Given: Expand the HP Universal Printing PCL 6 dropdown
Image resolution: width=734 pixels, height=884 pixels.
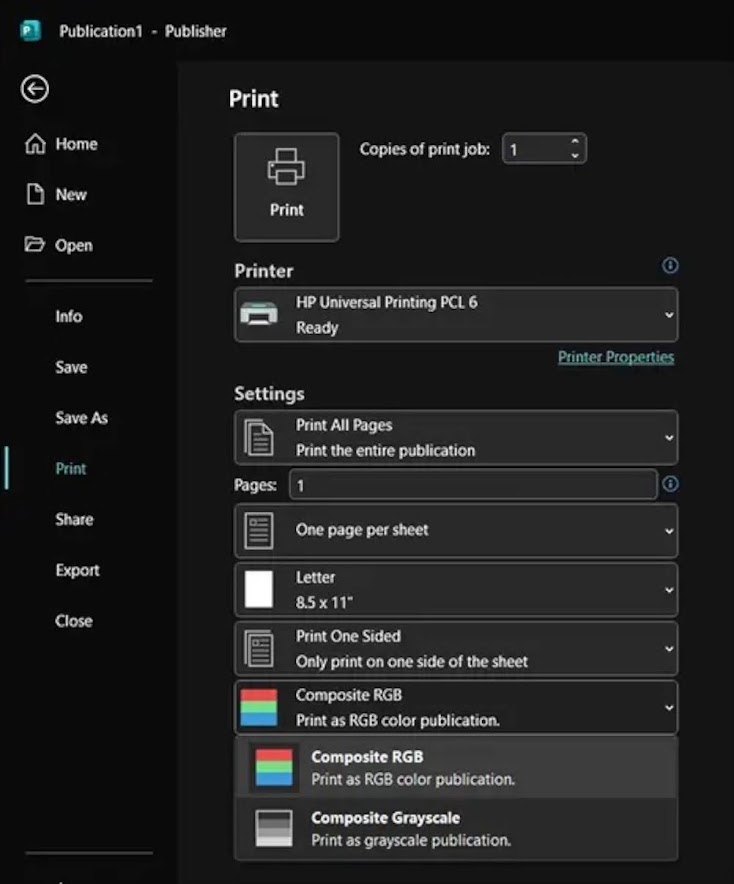Looking at the screenshot, I should [456, 315].
